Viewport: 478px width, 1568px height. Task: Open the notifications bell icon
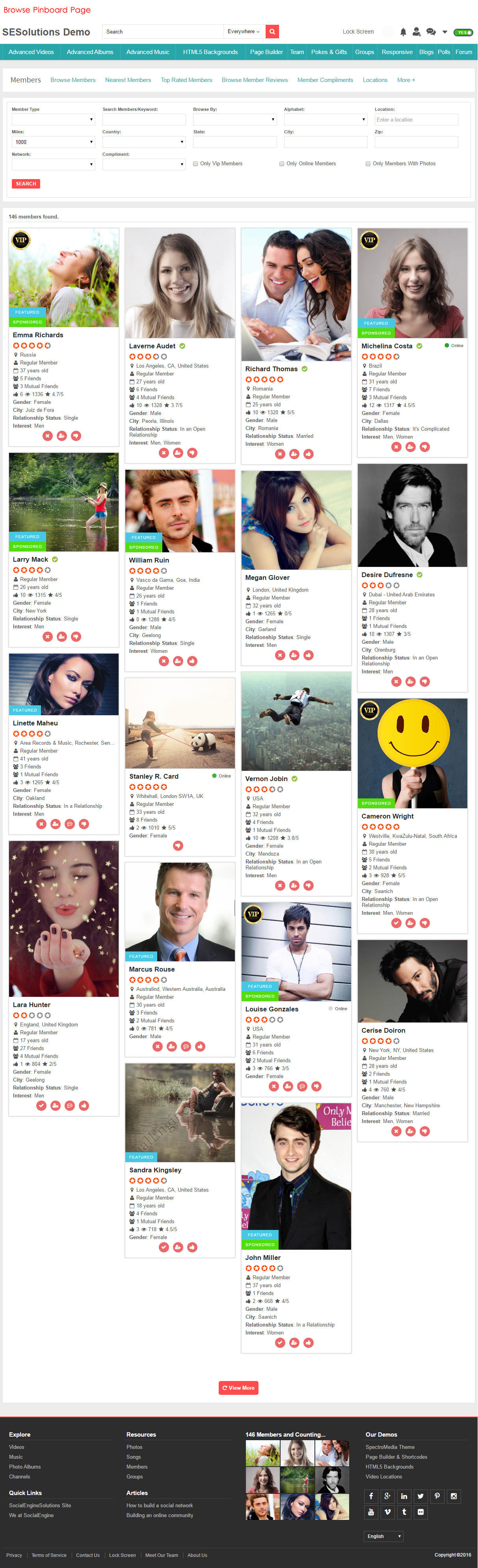(403, 32)
